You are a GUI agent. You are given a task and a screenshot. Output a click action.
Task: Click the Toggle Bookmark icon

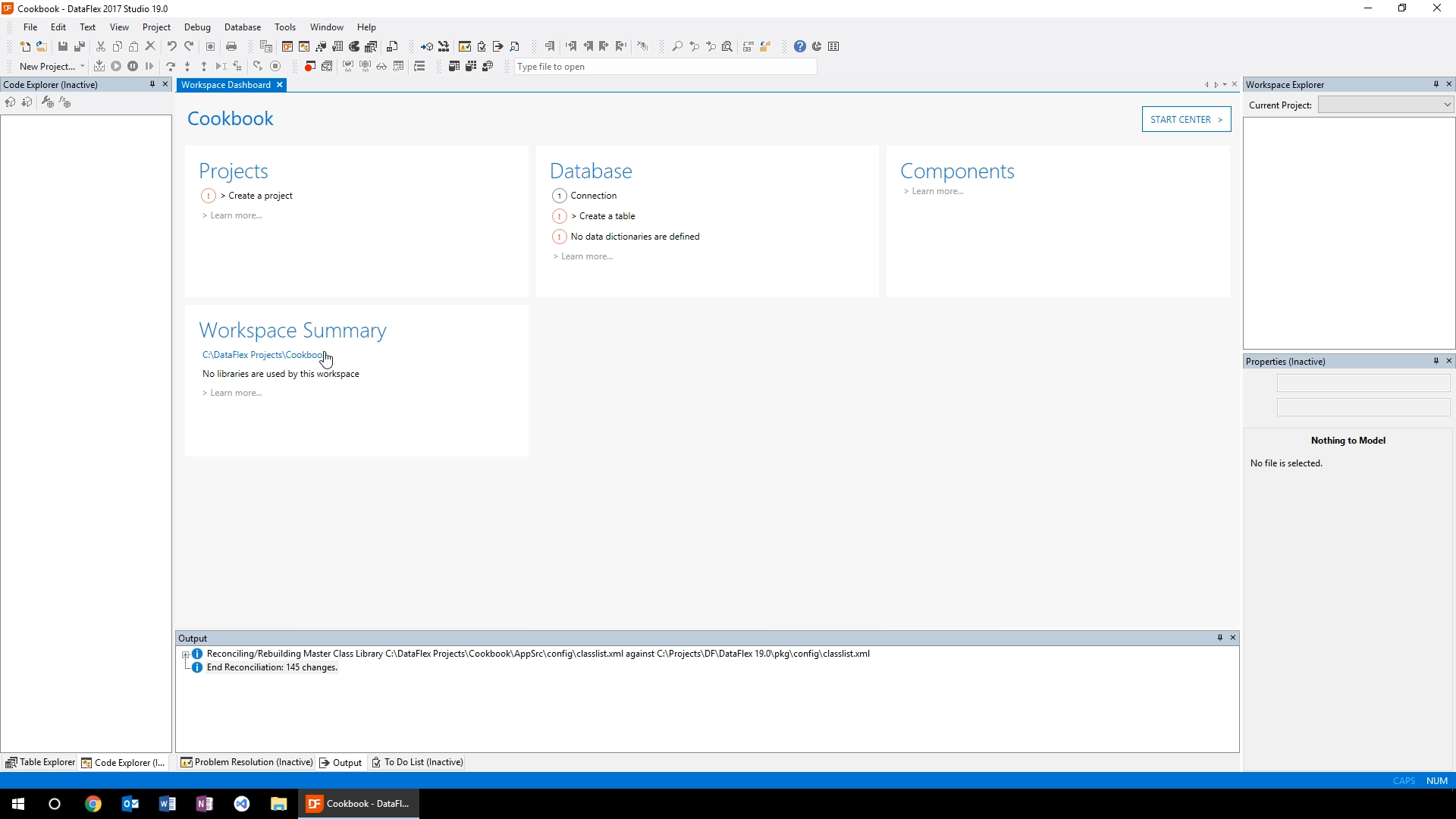coord(550,46)
